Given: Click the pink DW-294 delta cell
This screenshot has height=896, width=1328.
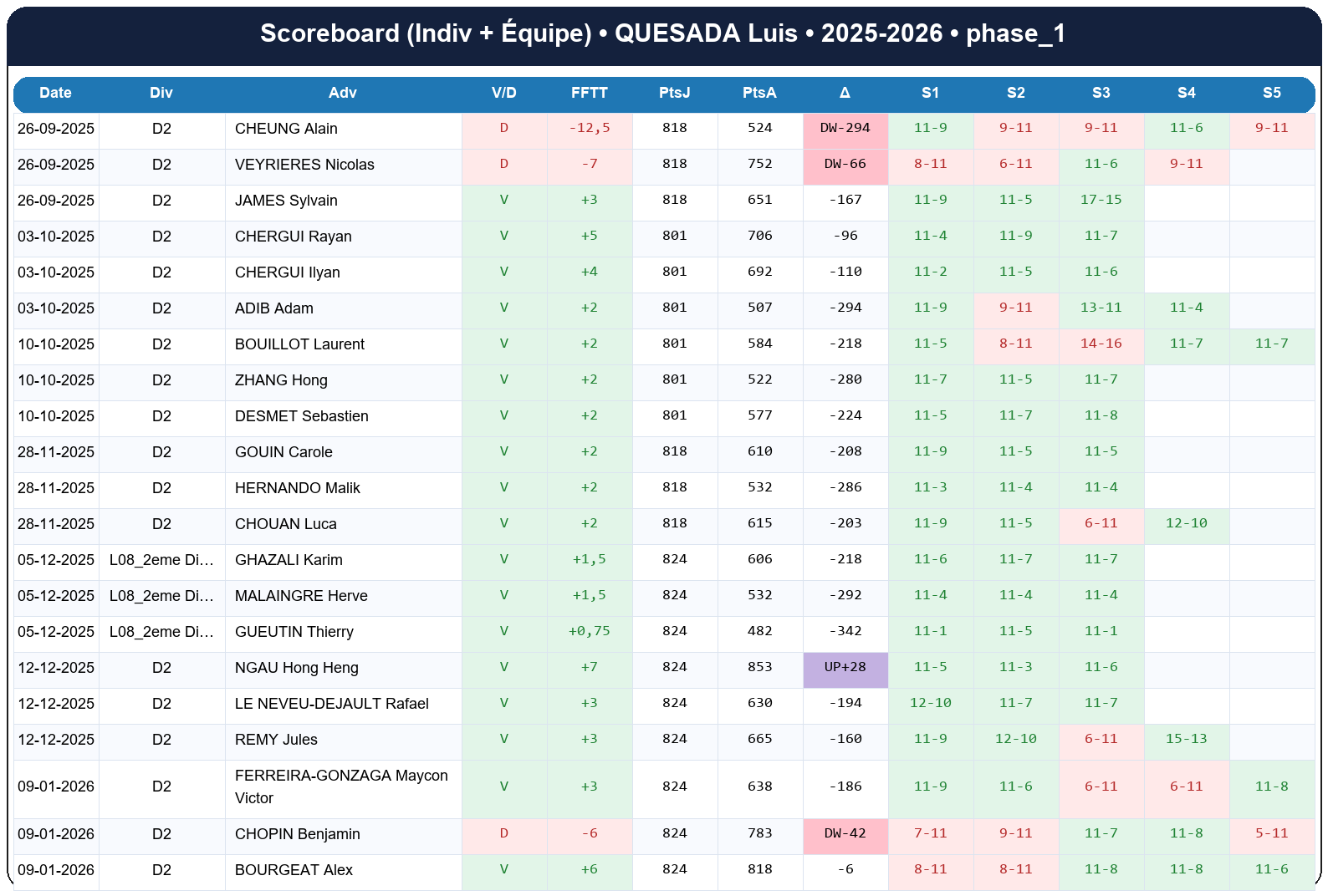Looking at the screenshot, I should coord(845,129).
